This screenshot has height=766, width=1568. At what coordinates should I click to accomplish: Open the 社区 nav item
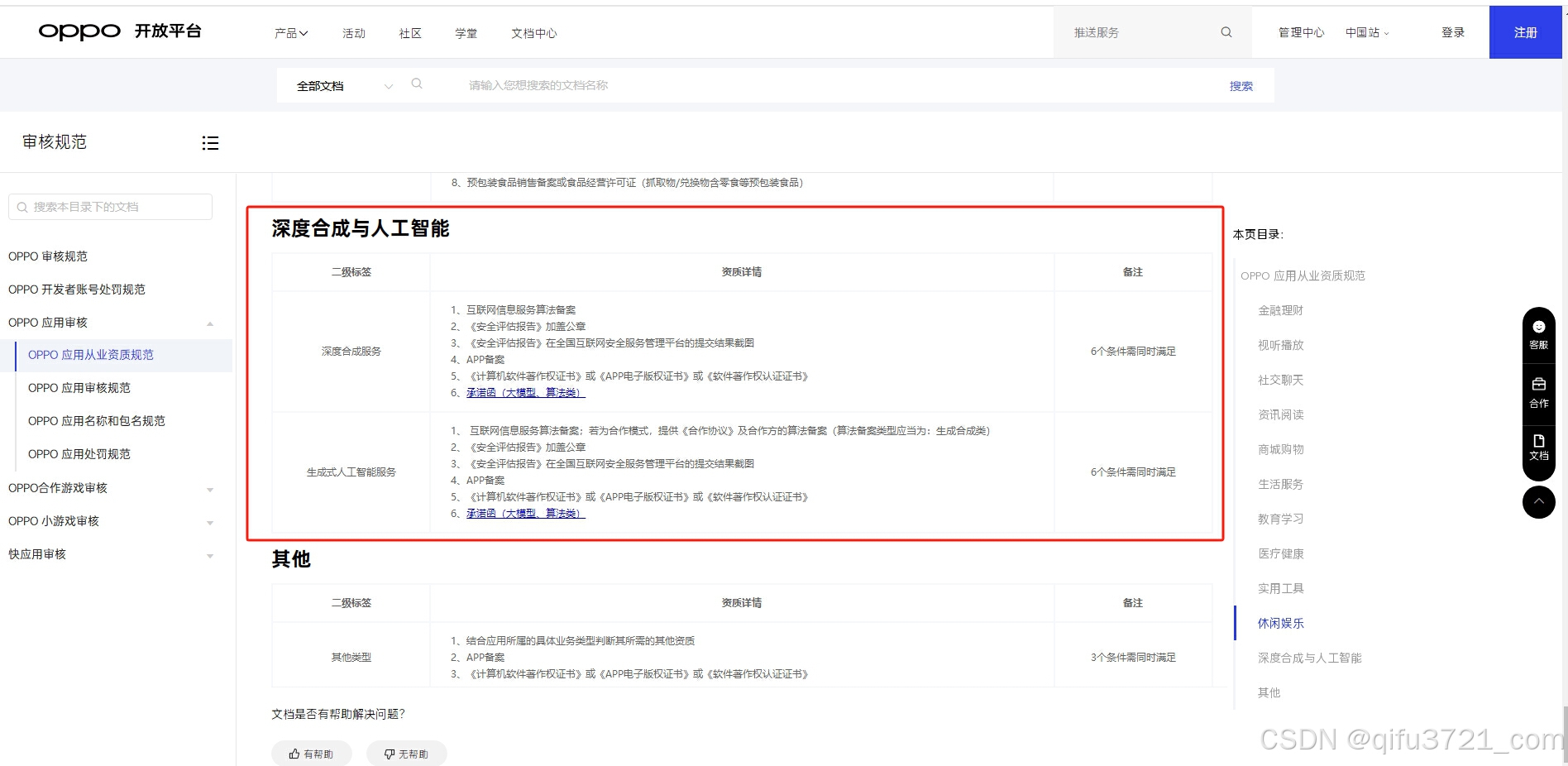pos(410,33)
